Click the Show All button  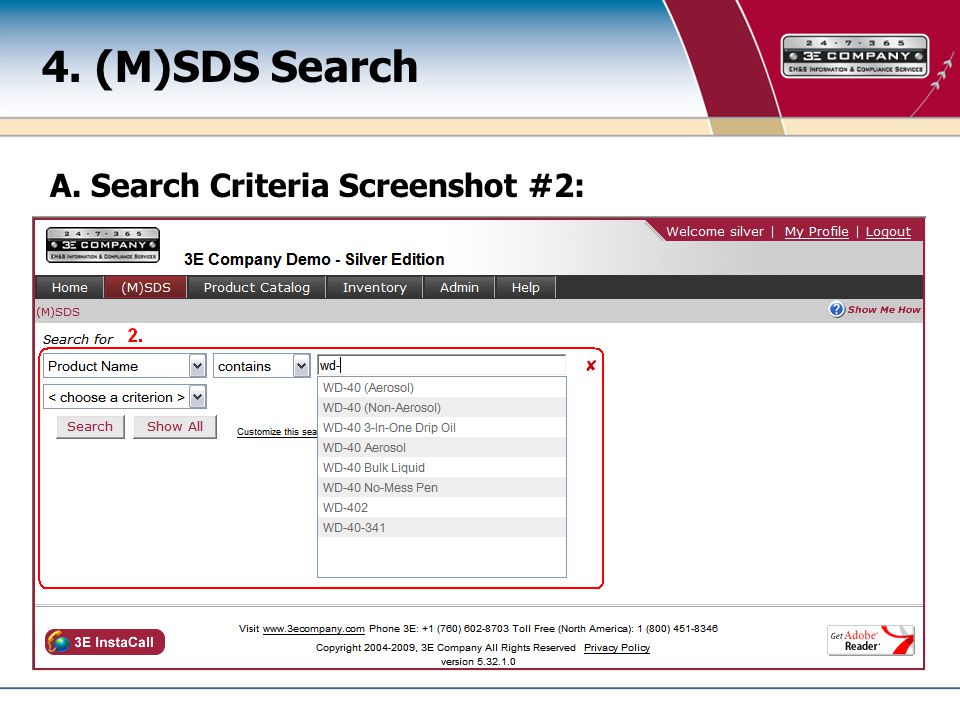tap(174, 427)
